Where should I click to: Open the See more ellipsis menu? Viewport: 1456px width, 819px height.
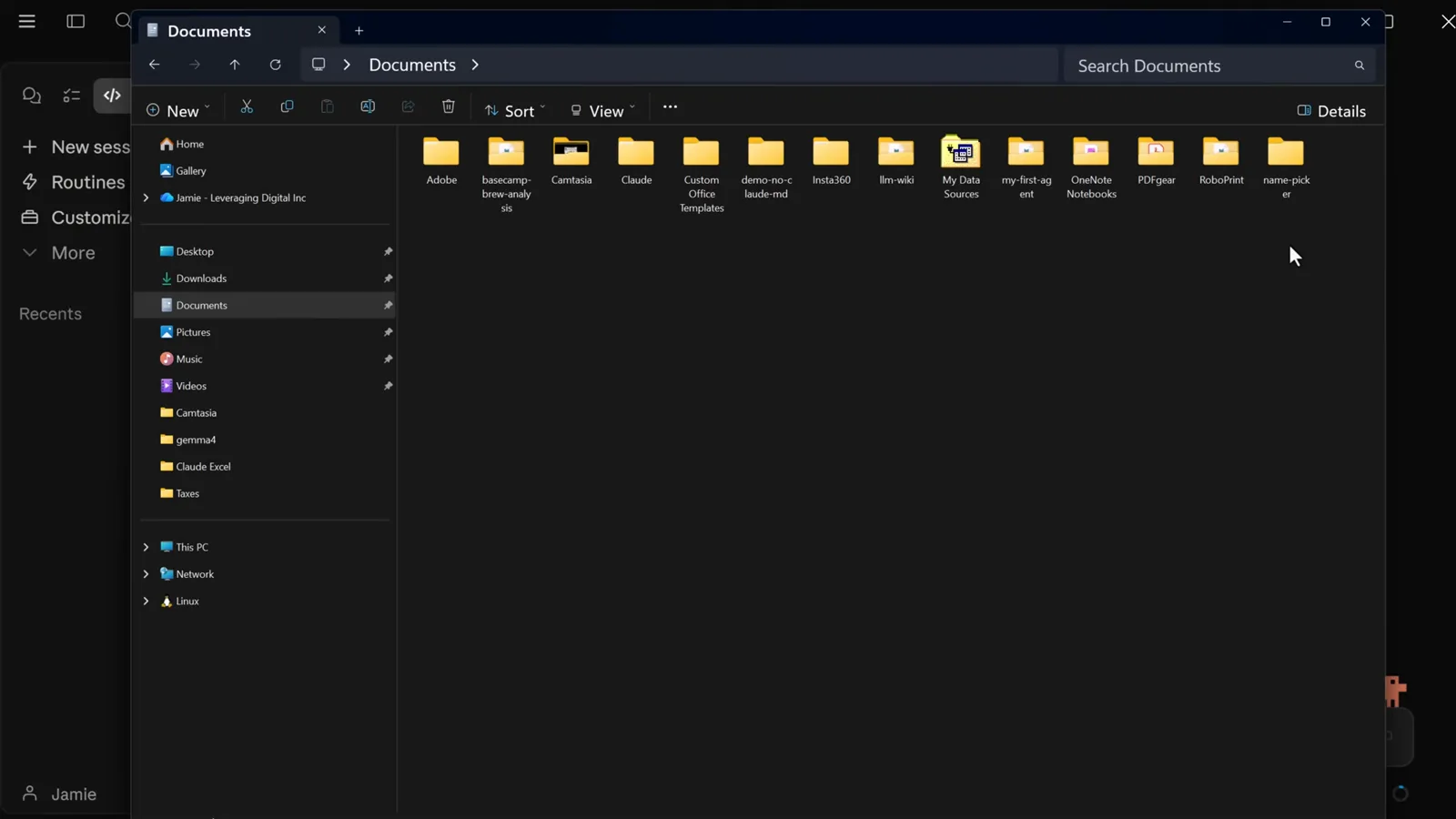pos(670,106)
